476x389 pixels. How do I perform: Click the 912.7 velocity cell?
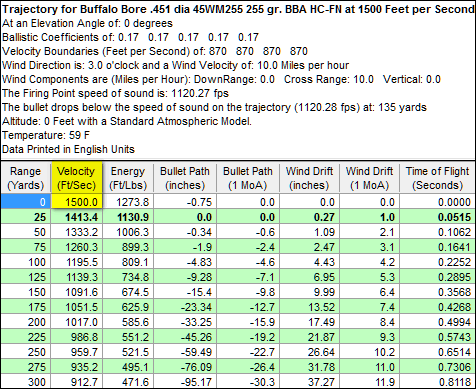pyautogui.click(x=76, y=382)
